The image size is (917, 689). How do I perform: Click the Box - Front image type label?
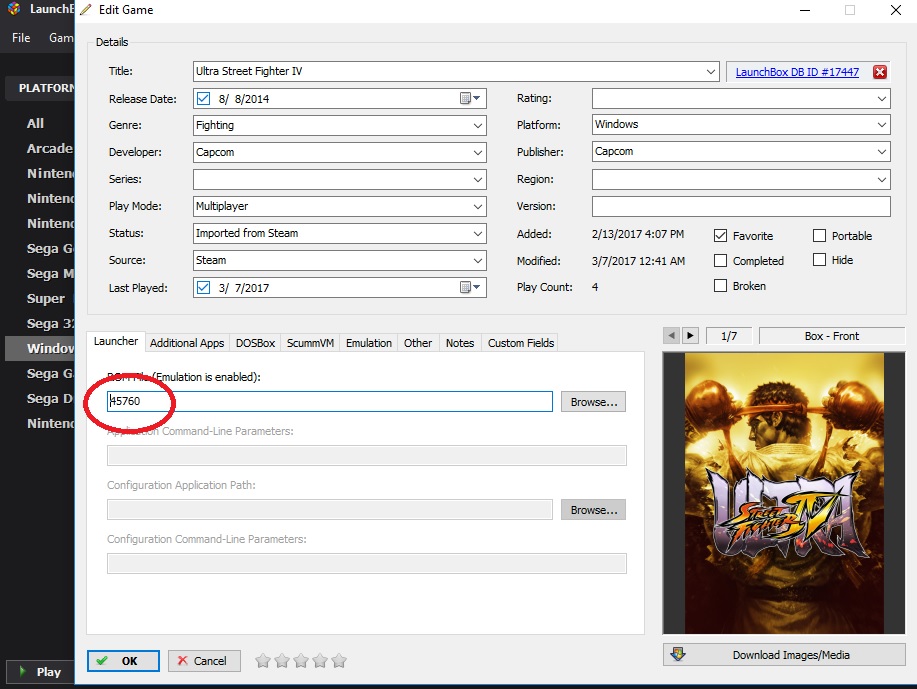coord(832,336)
